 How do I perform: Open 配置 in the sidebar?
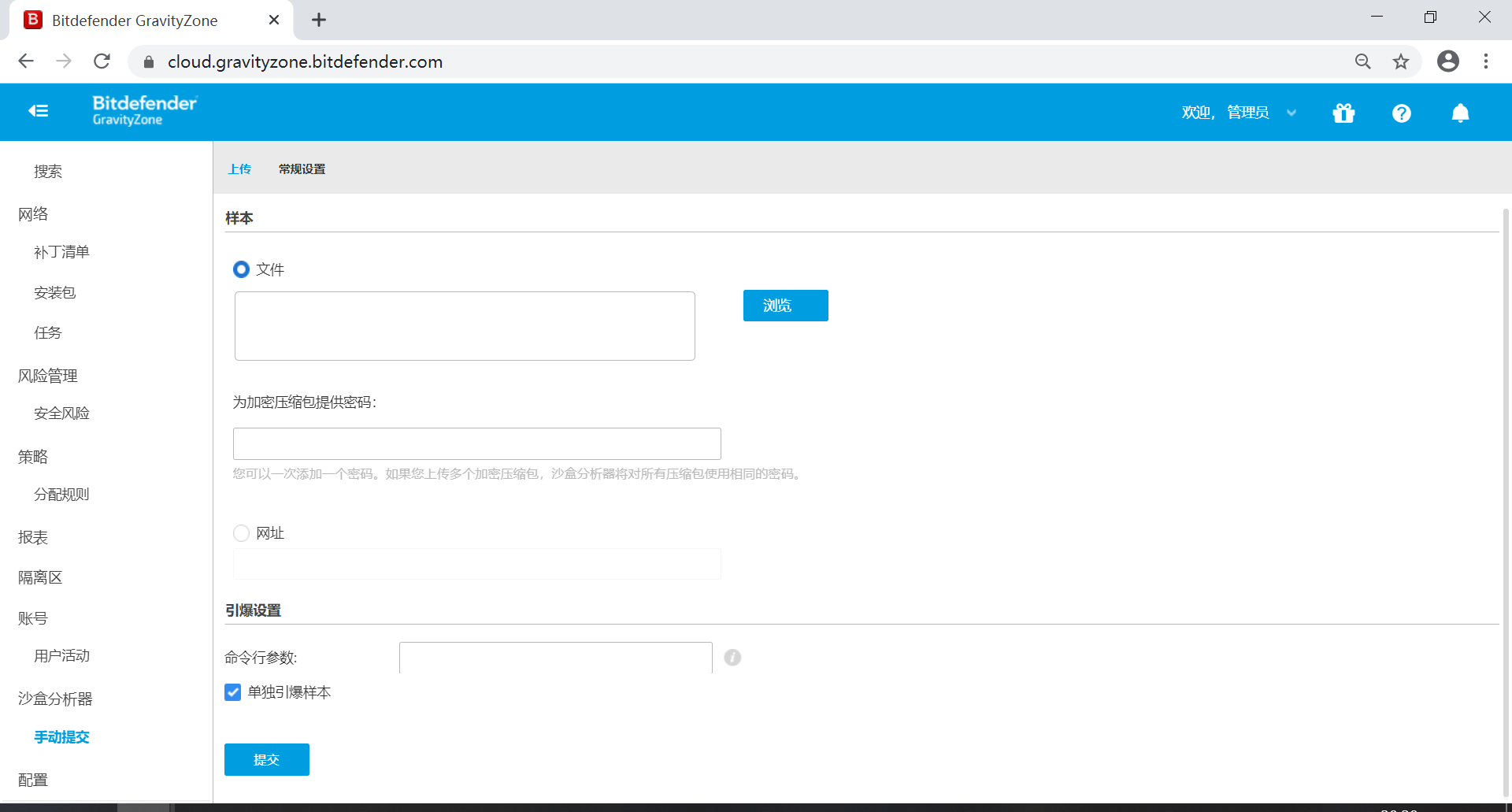pyautogui.click(x=33, y=780)
